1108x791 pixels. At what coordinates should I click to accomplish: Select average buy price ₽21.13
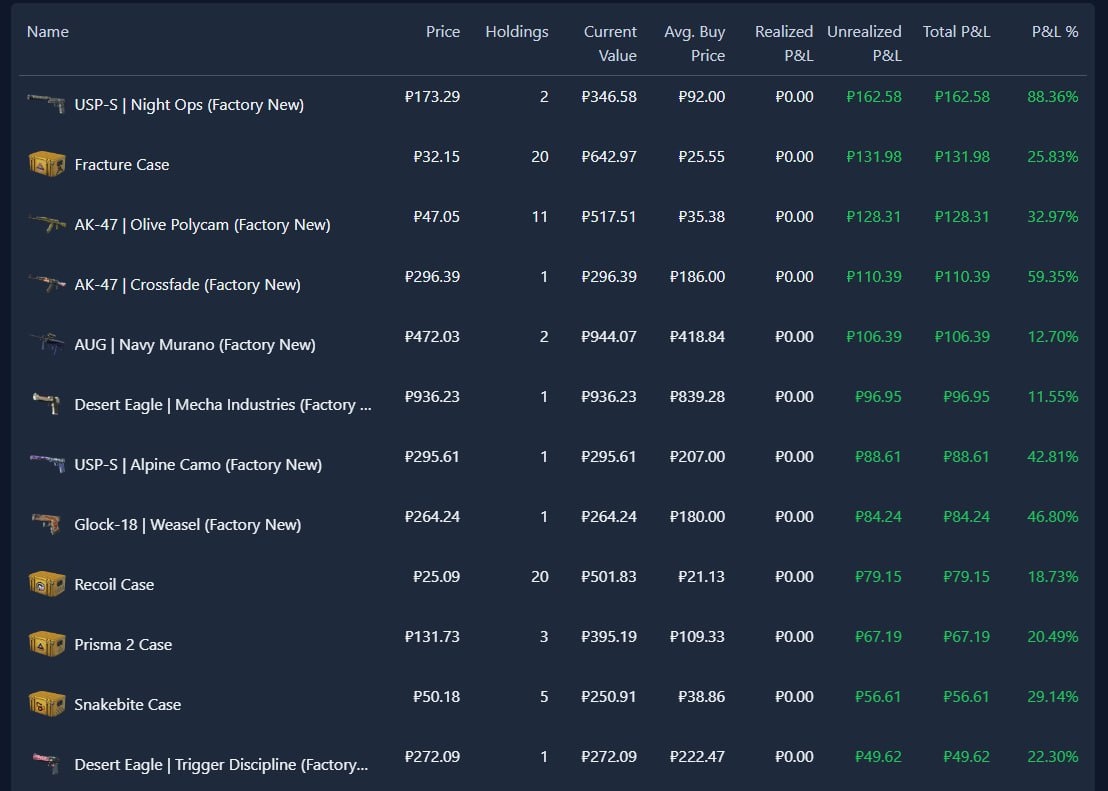(701, 578)
